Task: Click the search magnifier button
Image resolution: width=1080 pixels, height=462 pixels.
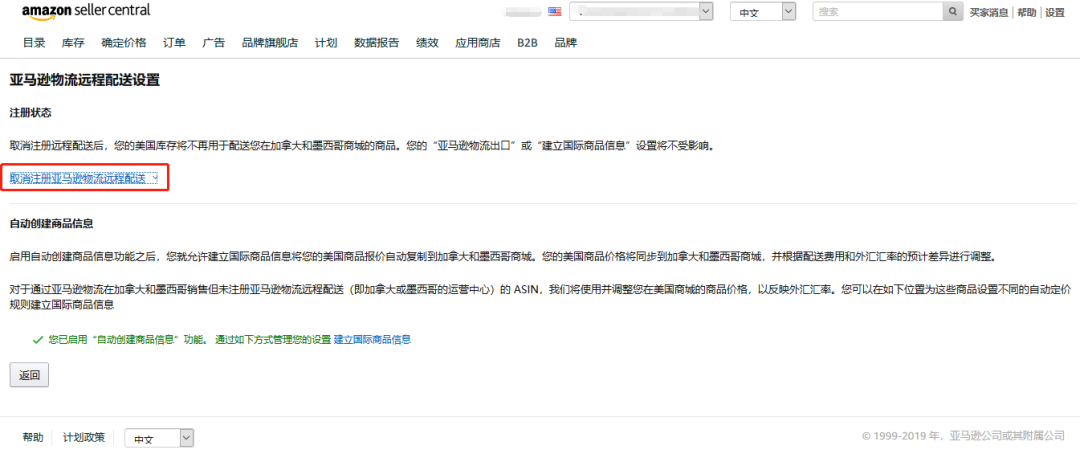Action: tap(953, 12)
